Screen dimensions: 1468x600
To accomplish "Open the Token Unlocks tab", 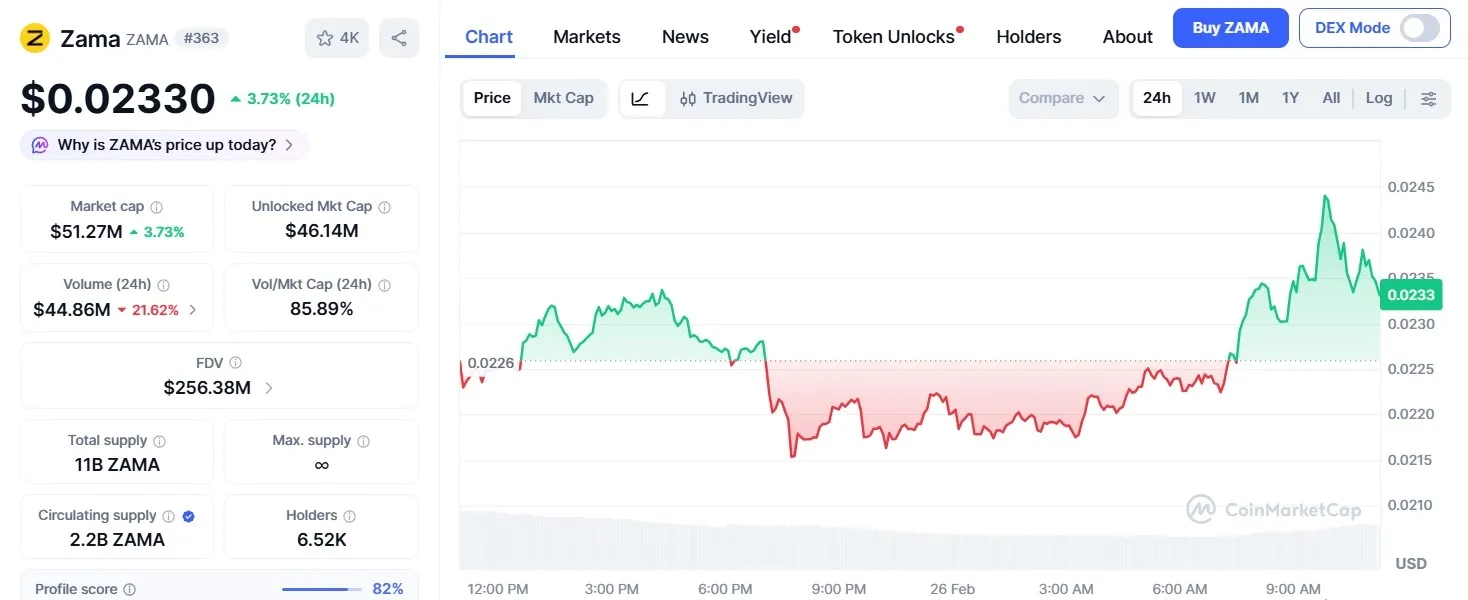I will pyautogui.click(x=893, y=36).
